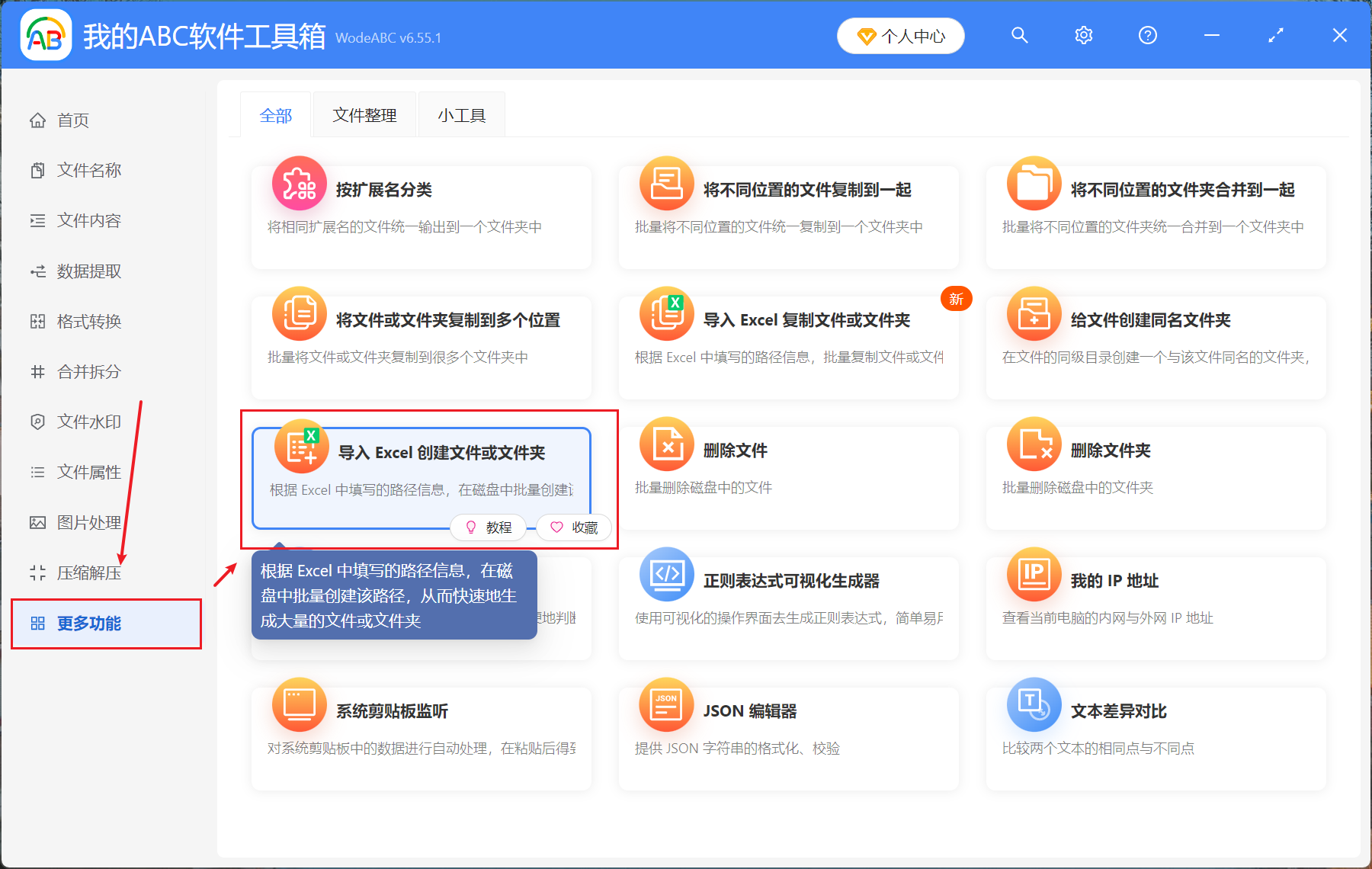Toggle 收藏 favorite on the Excel card
The height and width of the screenshot is (869, 1372).
(574, 527)
